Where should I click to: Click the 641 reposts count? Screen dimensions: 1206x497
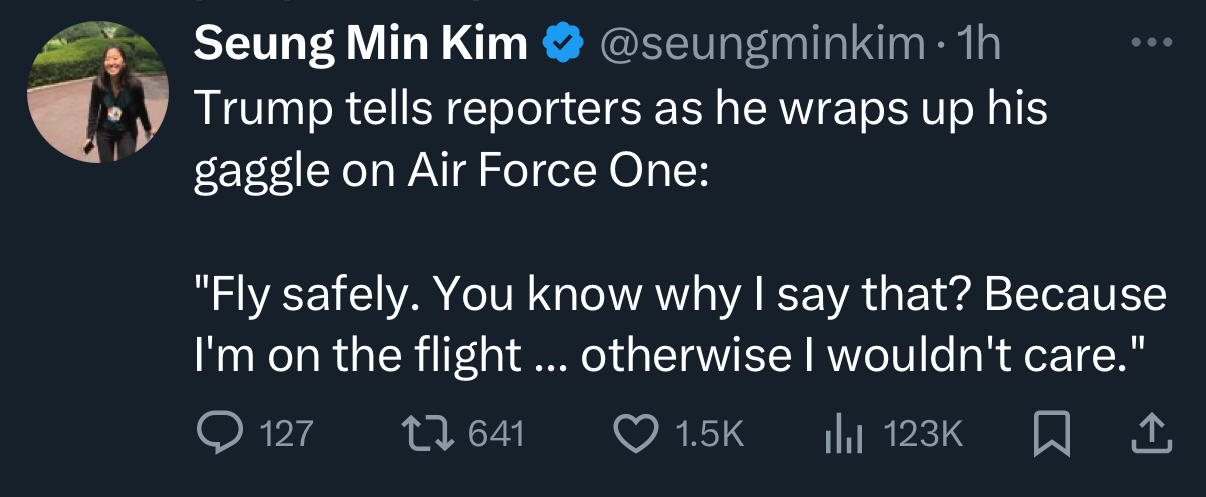[497, 433]
